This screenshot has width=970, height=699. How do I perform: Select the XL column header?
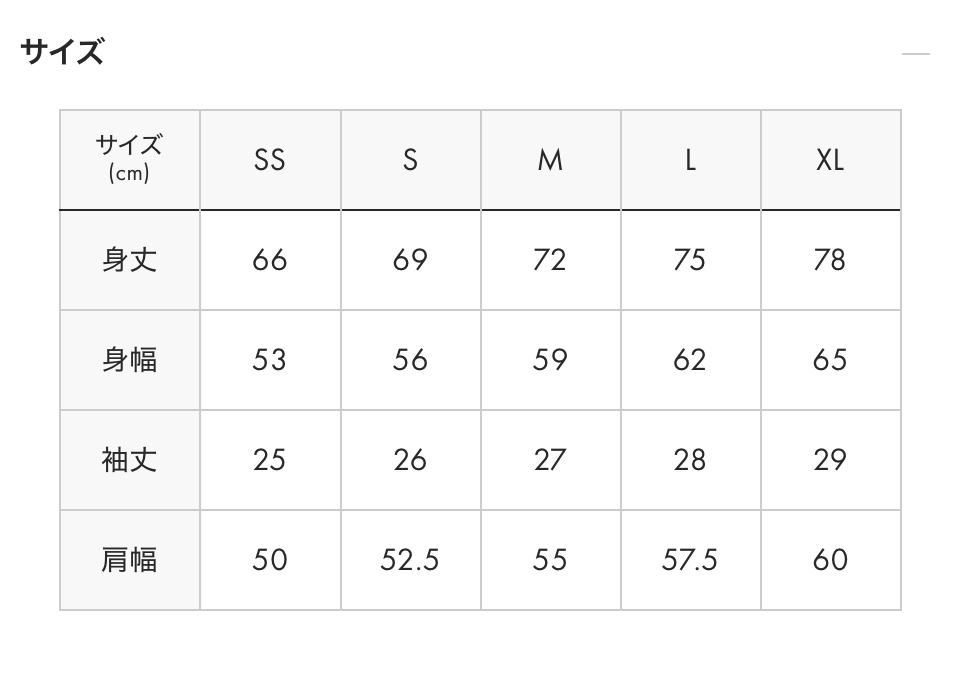pos(830,160)
